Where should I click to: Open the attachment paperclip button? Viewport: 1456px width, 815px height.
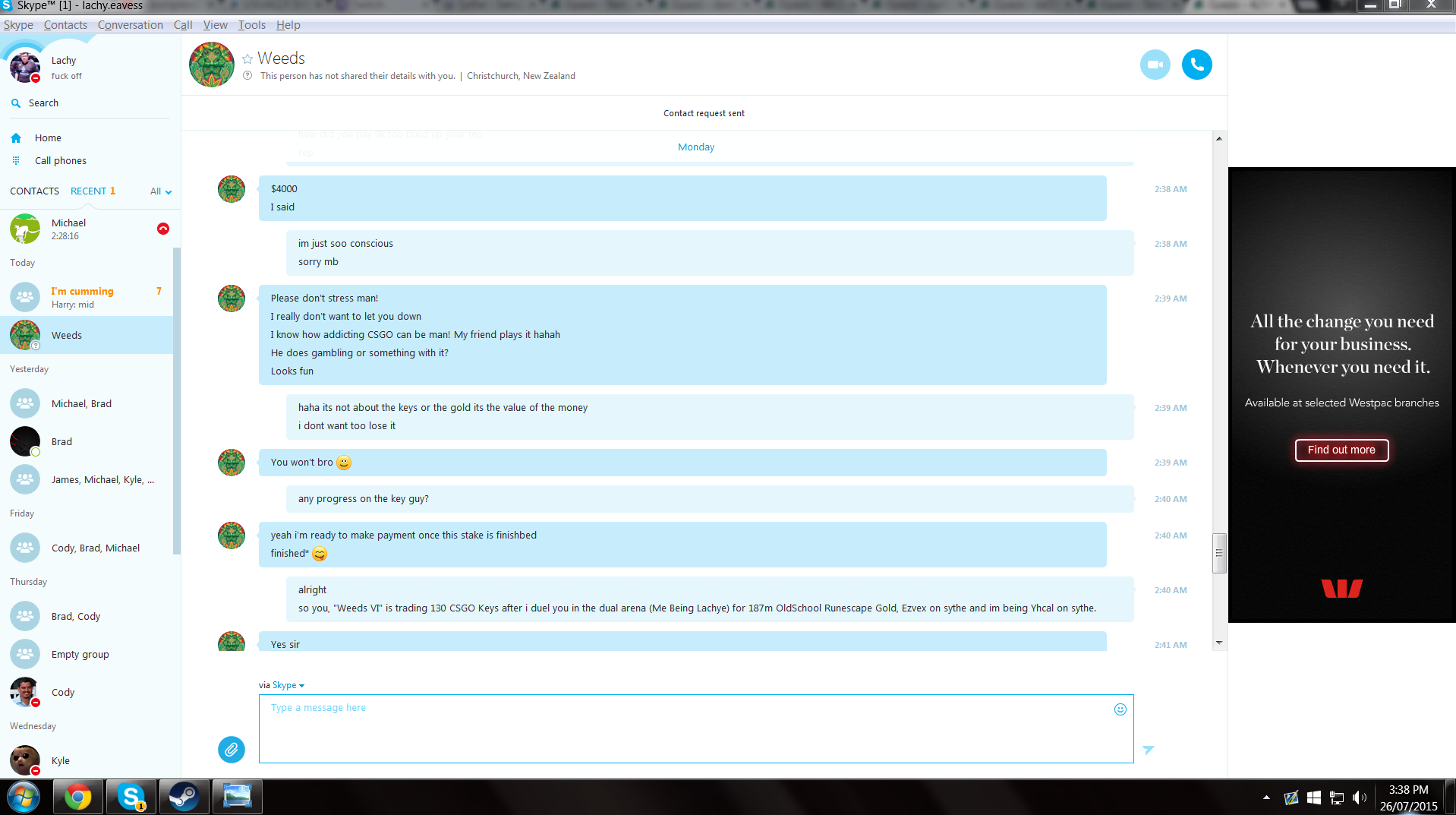(x=232, y=750)
